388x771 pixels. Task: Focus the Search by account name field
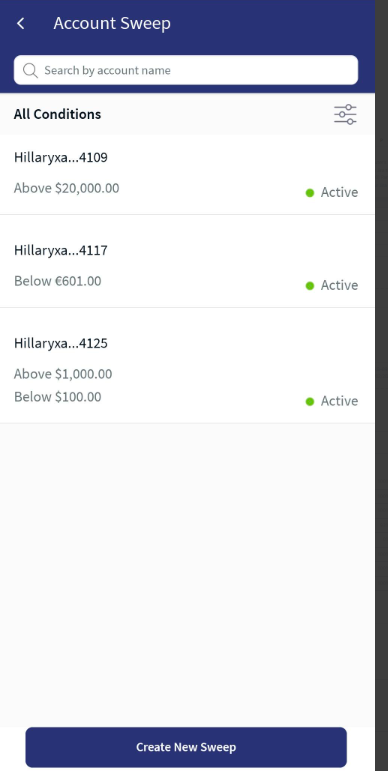186,70
